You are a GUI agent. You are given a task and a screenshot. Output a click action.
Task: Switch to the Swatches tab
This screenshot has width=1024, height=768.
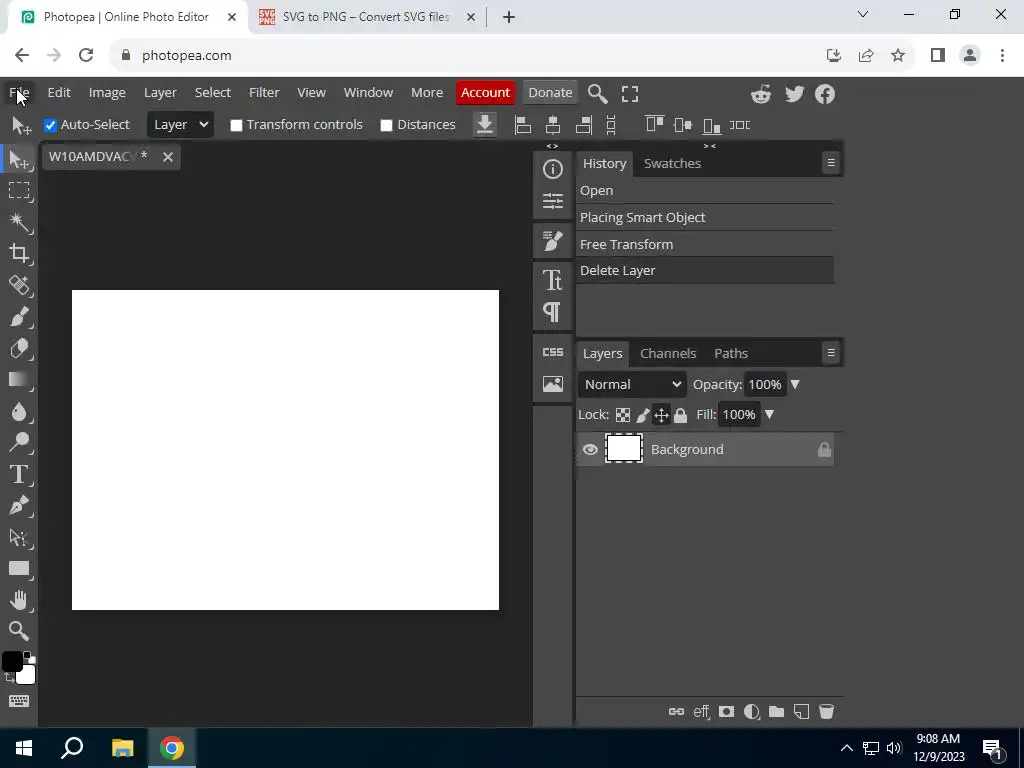coord(672,163)
